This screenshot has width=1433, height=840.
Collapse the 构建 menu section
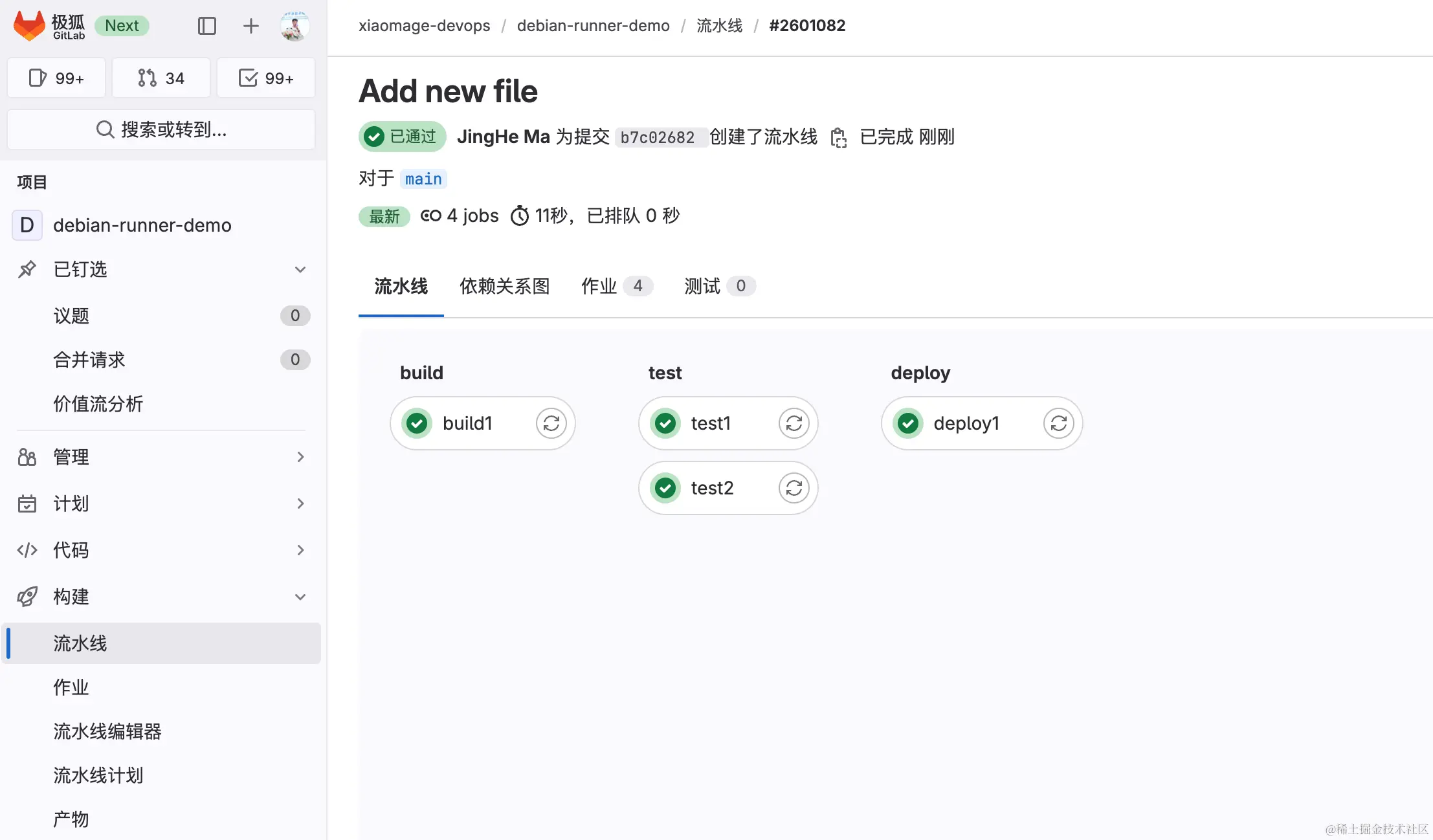(300, 597)
